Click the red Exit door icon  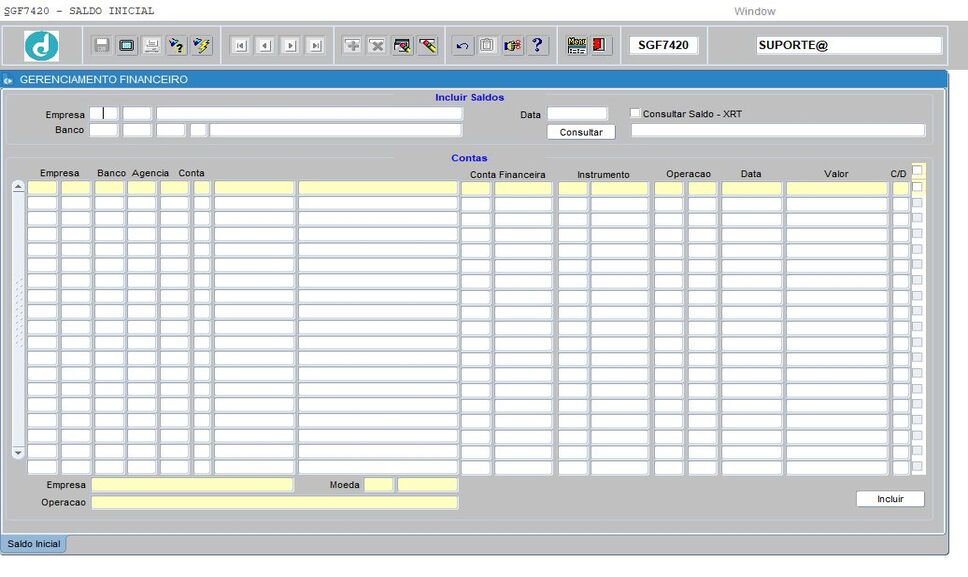click(x=599, y=45)
